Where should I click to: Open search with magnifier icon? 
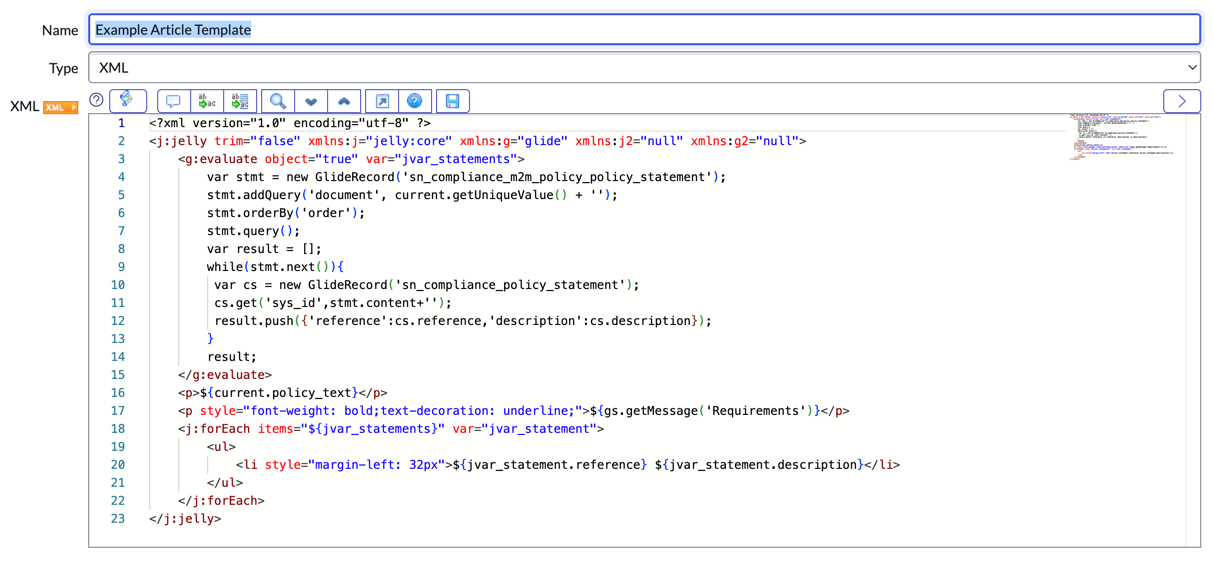[x=278, y=101]
